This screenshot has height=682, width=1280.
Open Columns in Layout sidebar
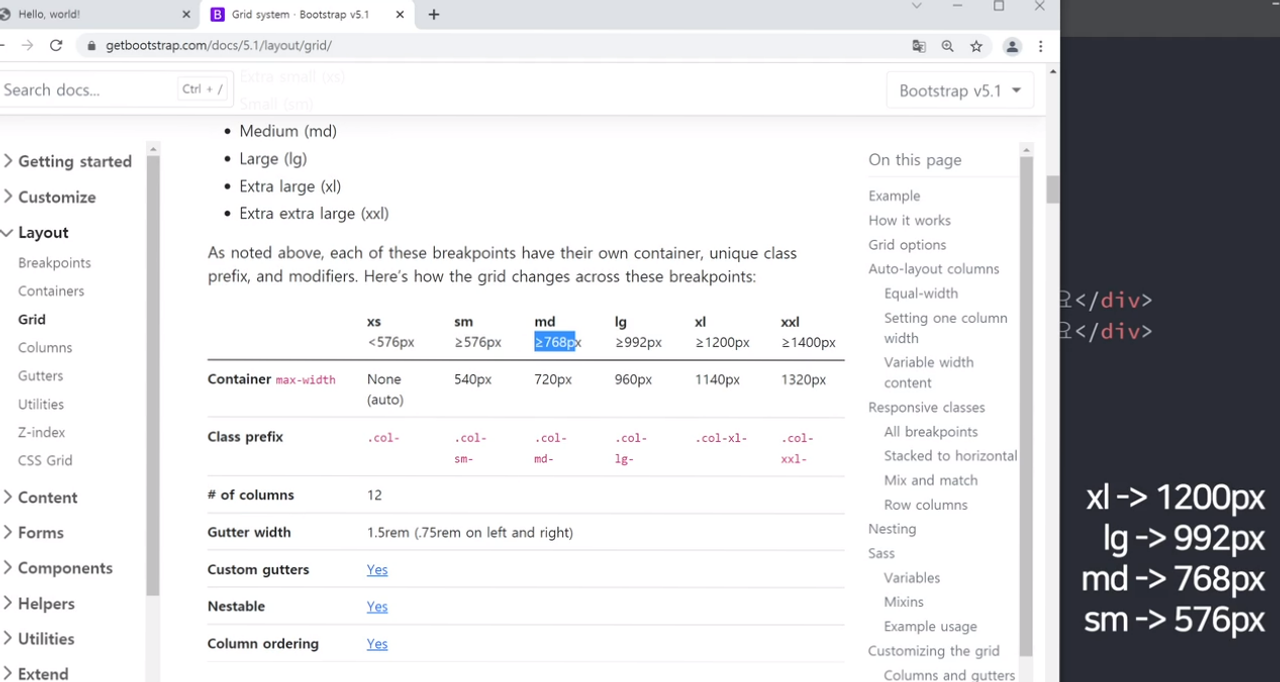(x=45, y=348)
